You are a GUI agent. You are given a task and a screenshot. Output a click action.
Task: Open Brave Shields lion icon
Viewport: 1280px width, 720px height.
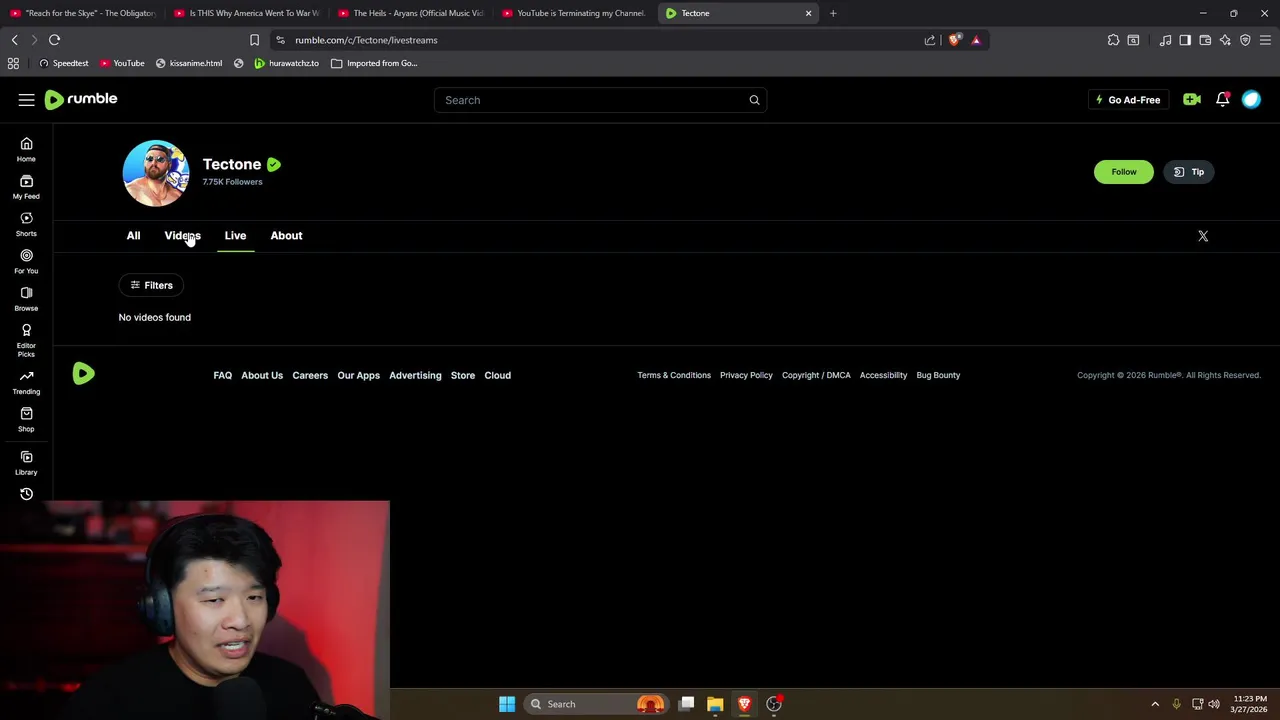[x=955, y=40]
